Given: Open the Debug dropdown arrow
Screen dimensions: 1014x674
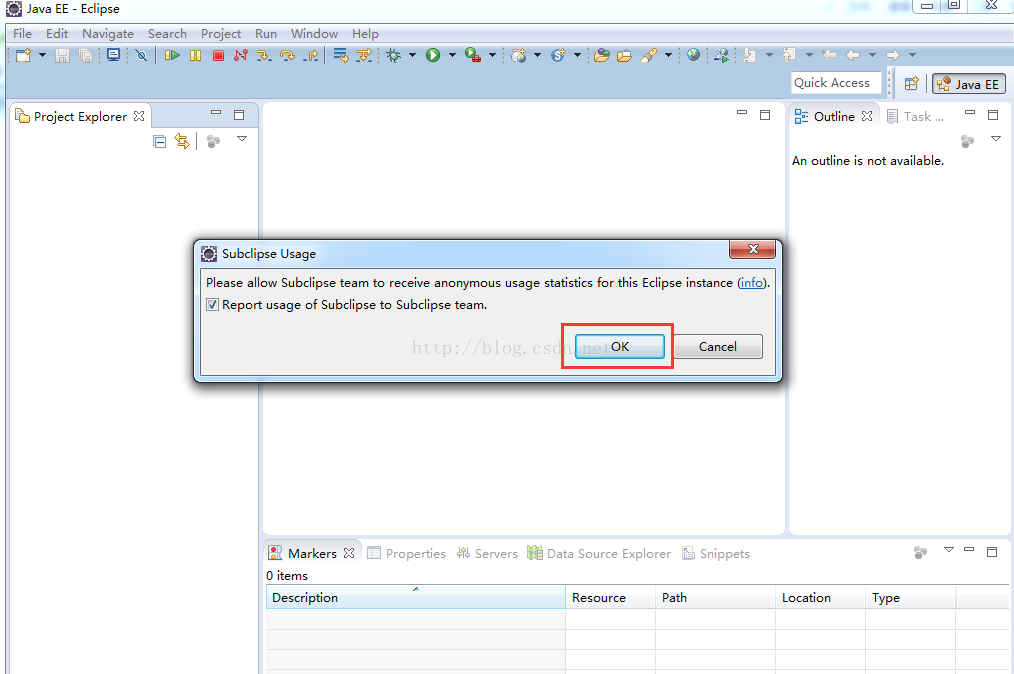Looking at the screenshot, I should (x=412, y=56).
